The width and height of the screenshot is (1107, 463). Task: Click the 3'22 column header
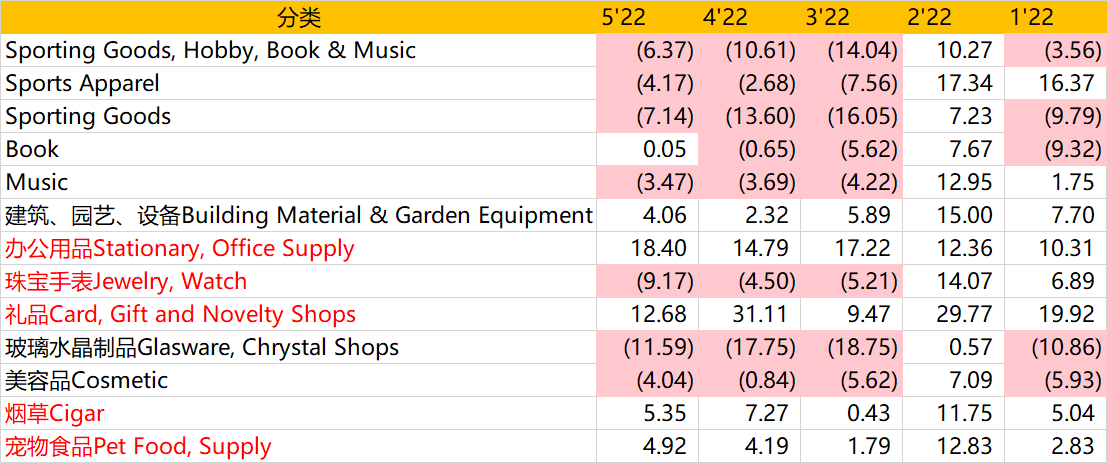851,18
